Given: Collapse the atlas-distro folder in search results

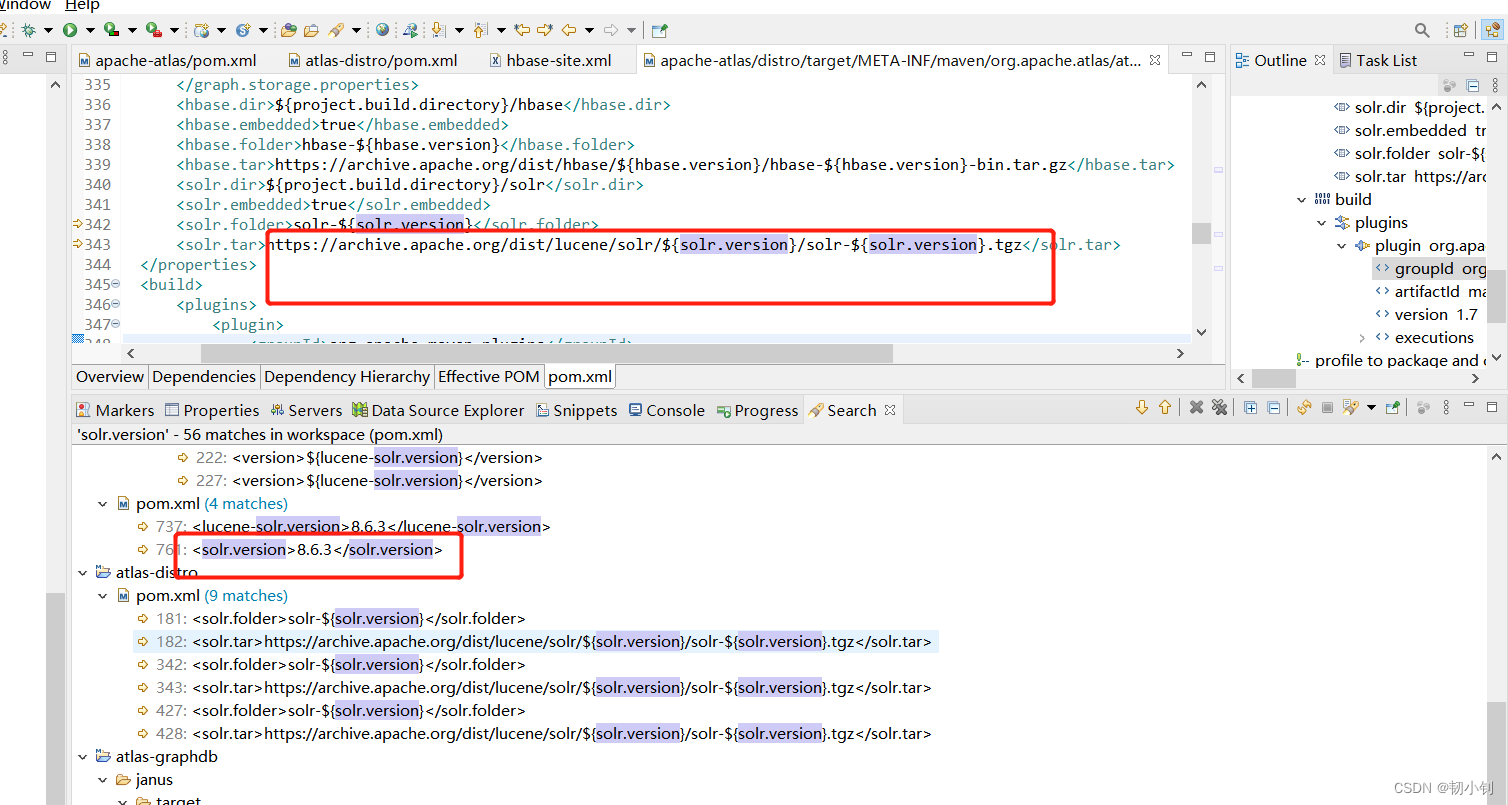Looking at the screenshot, I should point(83,573).
